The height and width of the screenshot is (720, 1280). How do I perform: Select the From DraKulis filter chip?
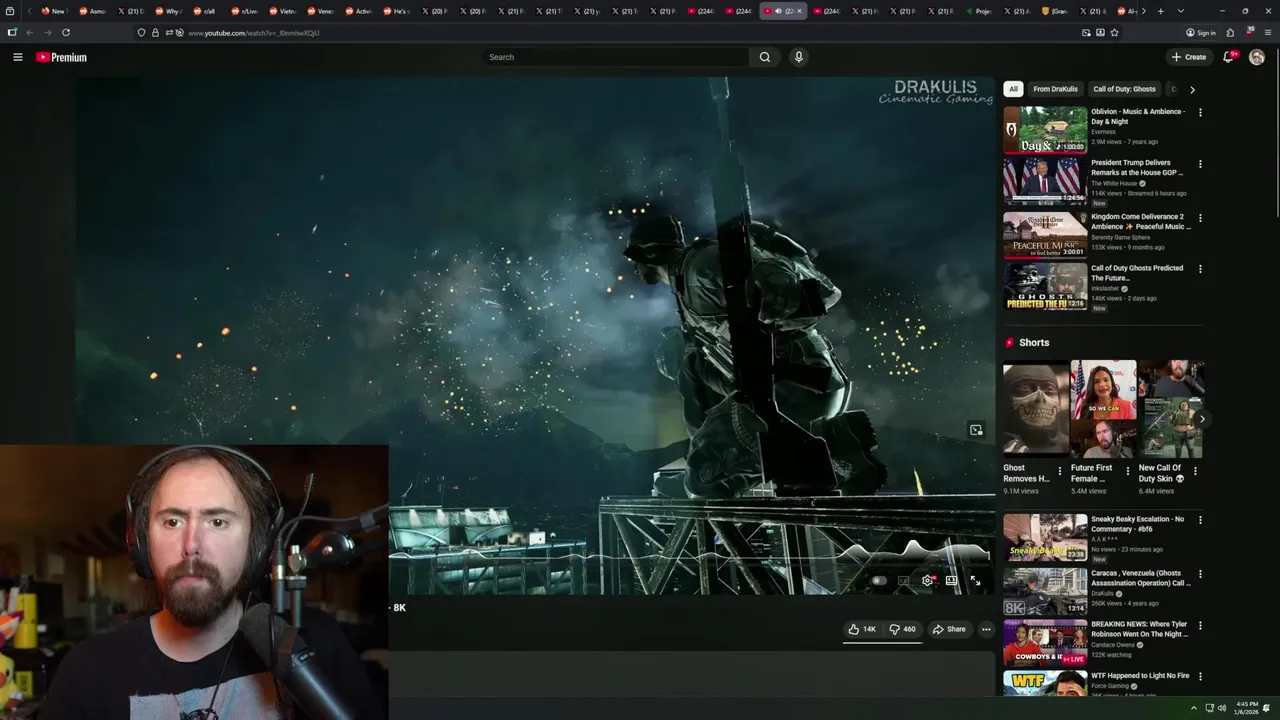pos(1055,89)
